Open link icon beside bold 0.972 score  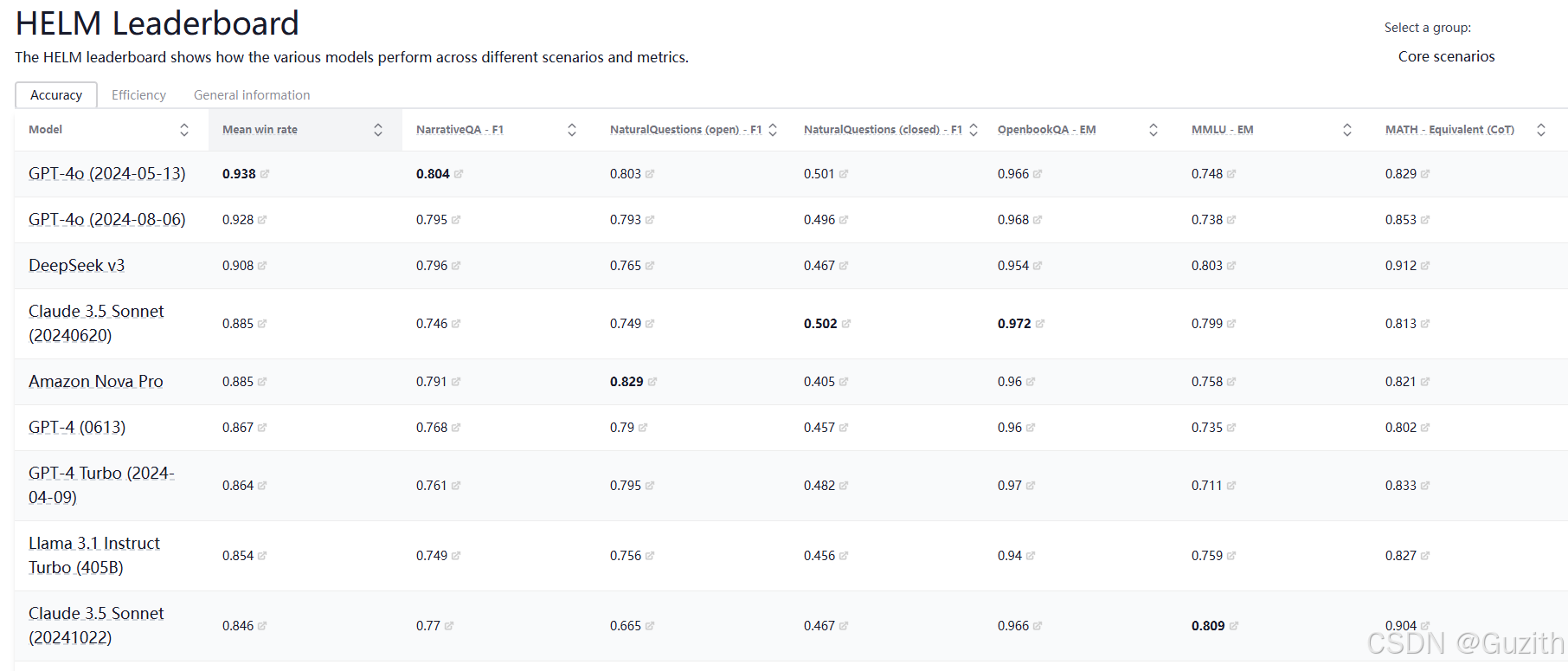(1040, 324)
